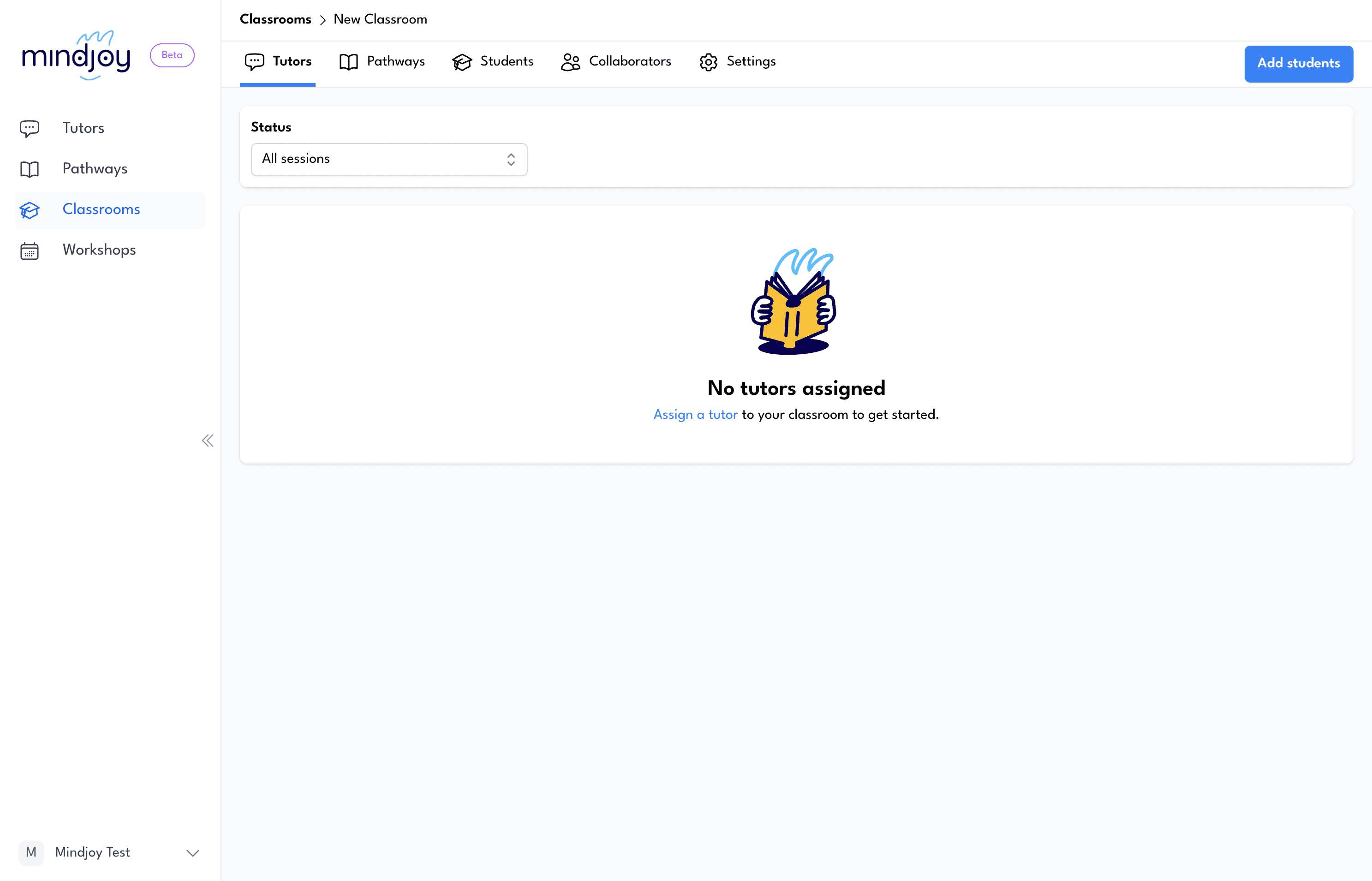Click the No tutors assigned heading
1372x881 pixels.
coord(796,388)
